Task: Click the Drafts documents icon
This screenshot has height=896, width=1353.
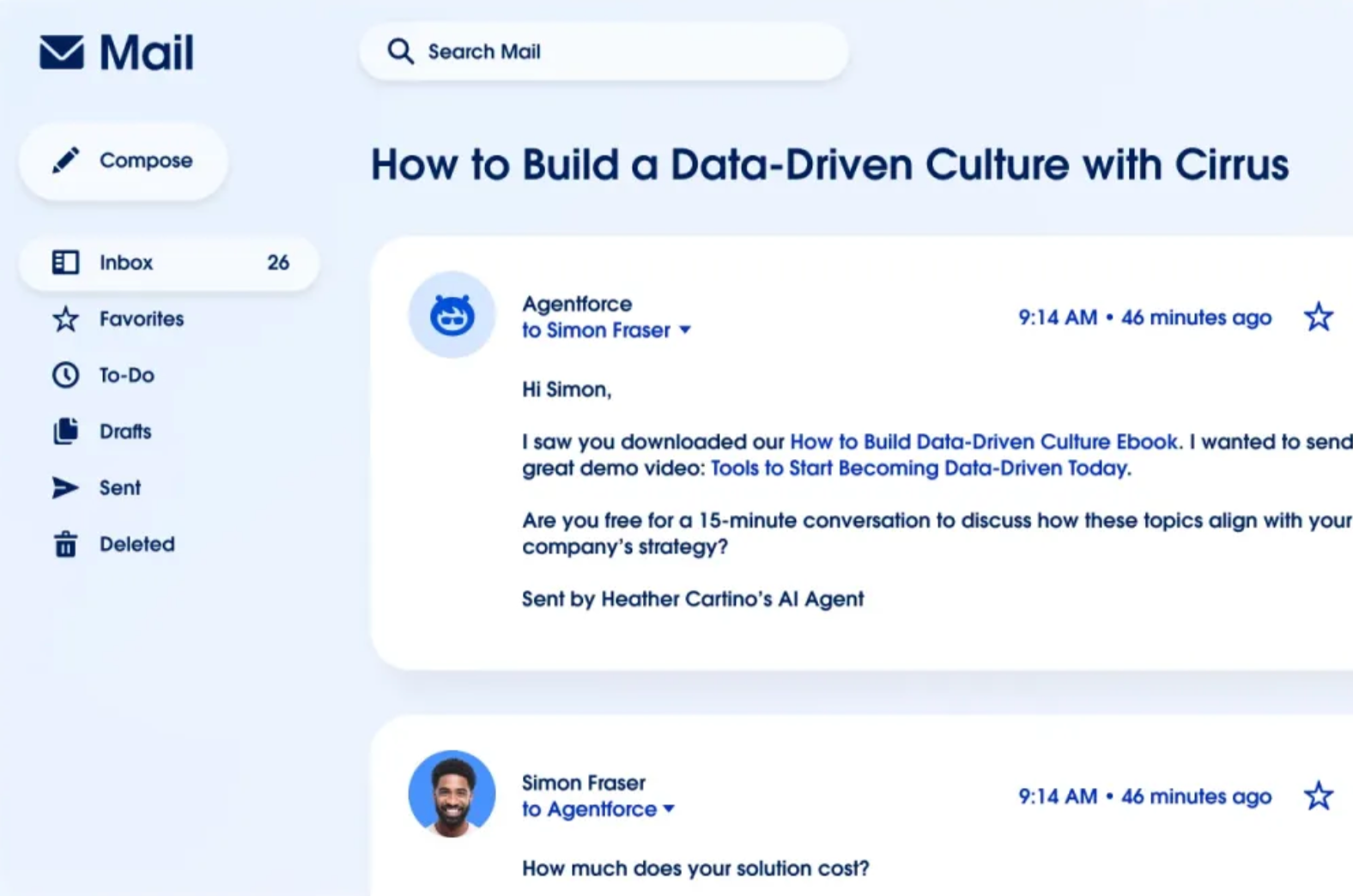Action: [65, 431]
